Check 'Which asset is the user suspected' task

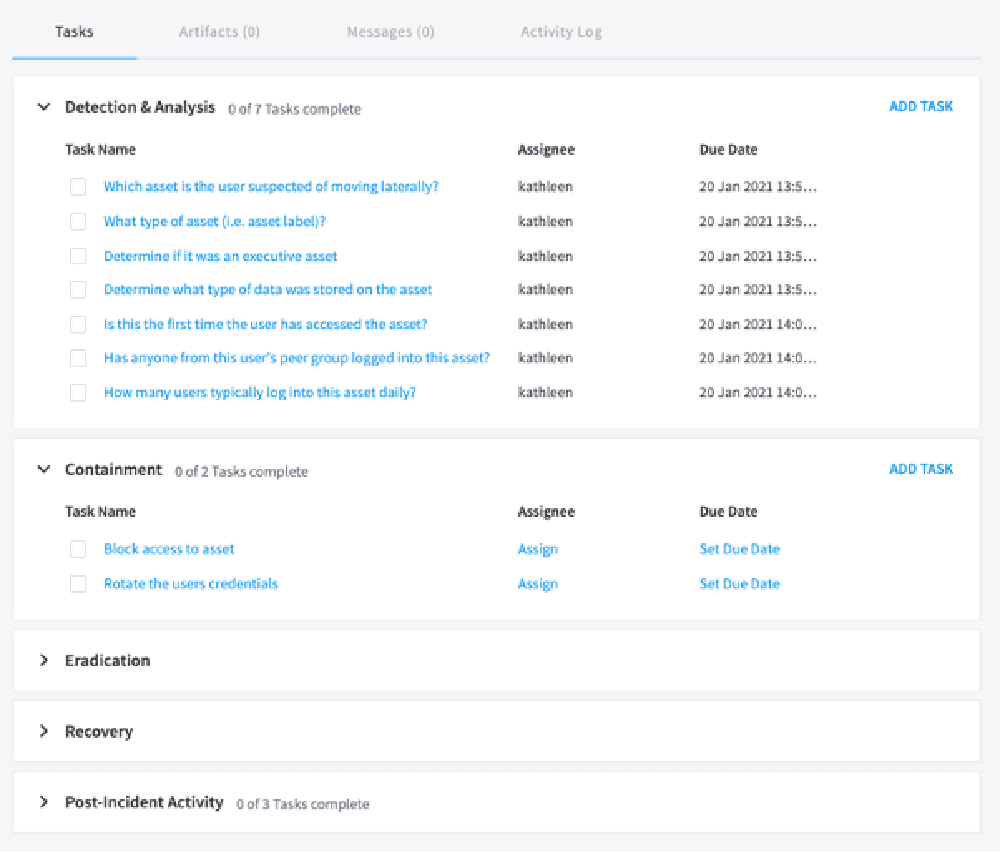click(x=78, y=186)
